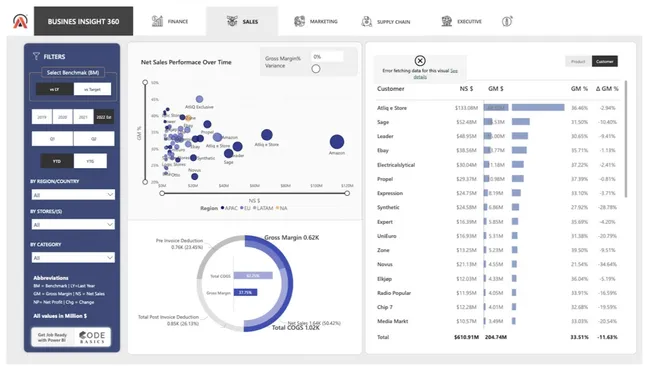
Task: Select fiscal year 2020
Action: pos(63,117)
